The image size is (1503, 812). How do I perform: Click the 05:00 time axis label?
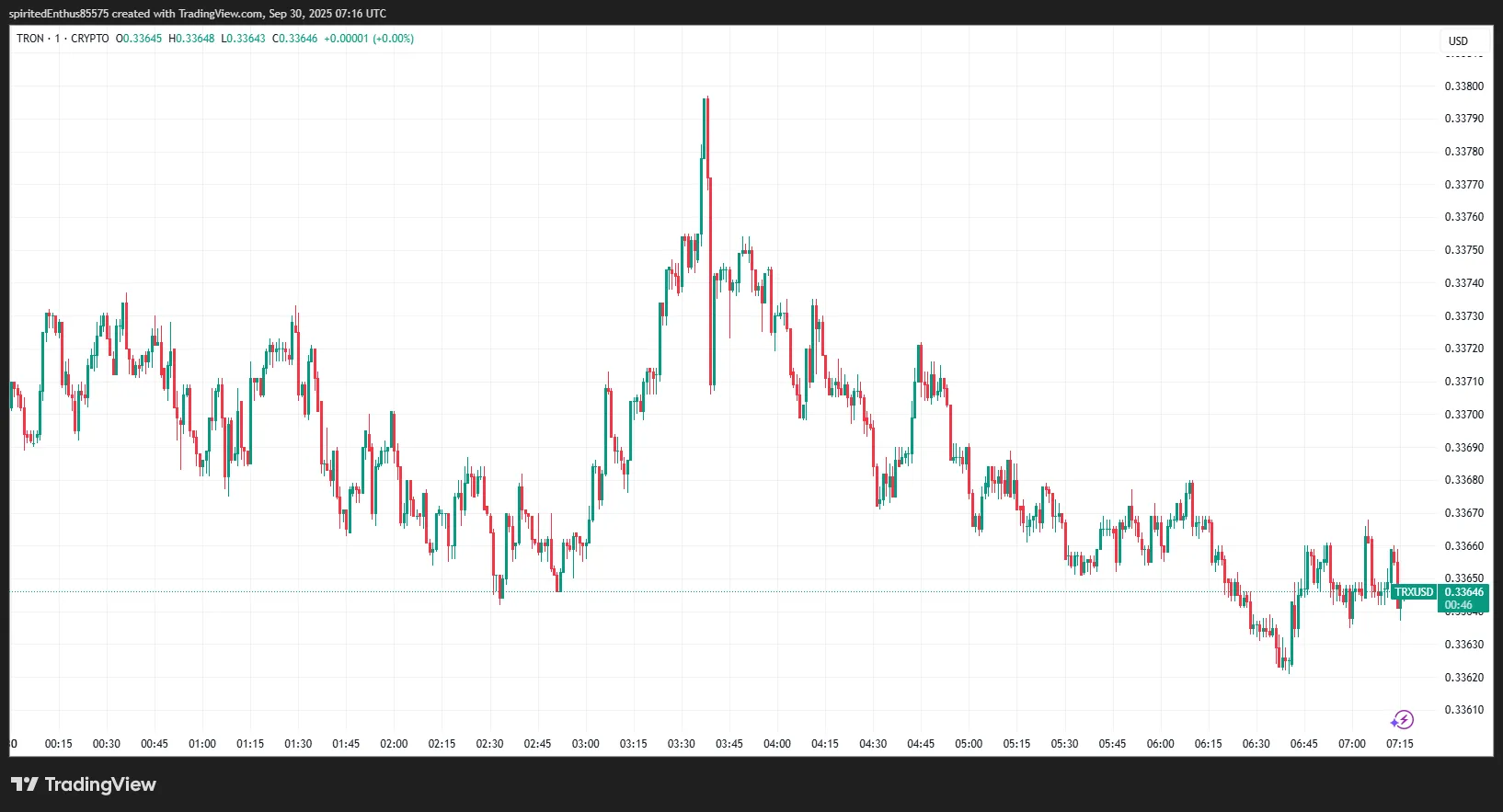[x=969, y=744]
